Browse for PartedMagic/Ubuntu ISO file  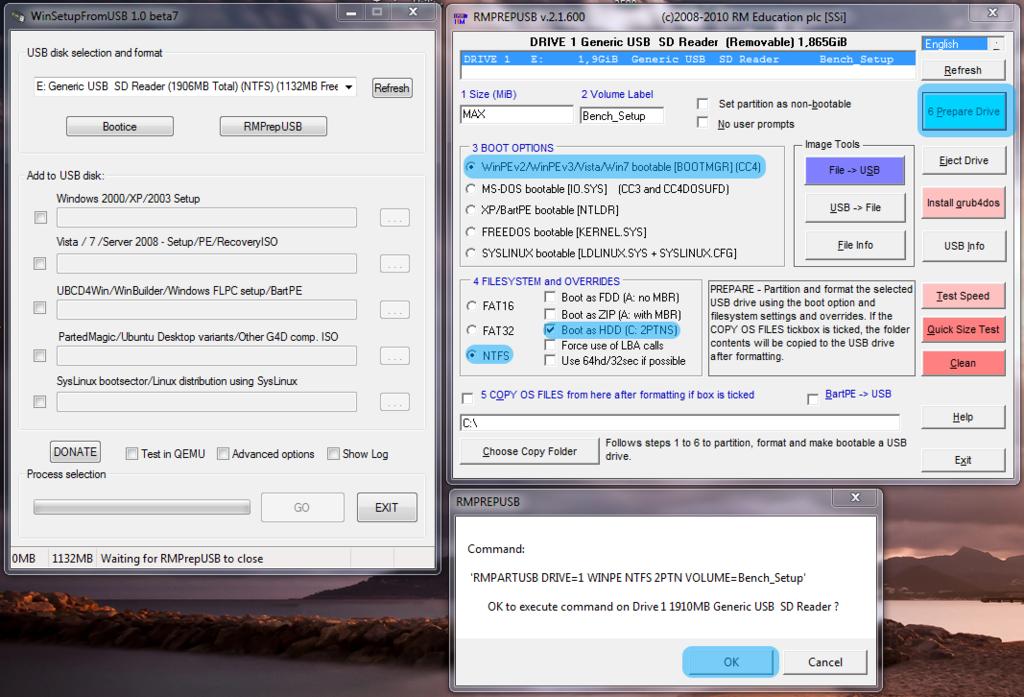tap(394, 355)
